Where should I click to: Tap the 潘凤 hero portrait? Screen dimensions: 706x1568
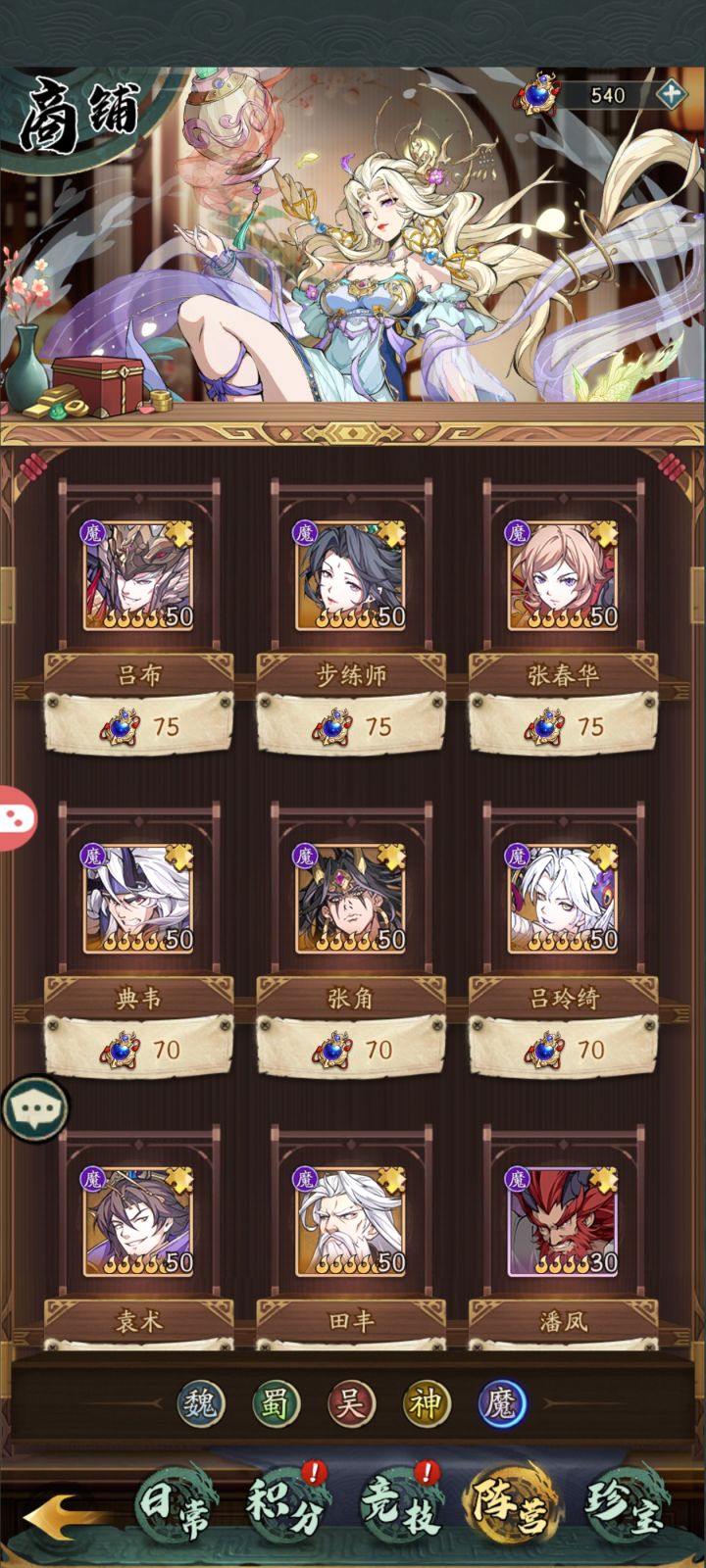(563, 1221)
